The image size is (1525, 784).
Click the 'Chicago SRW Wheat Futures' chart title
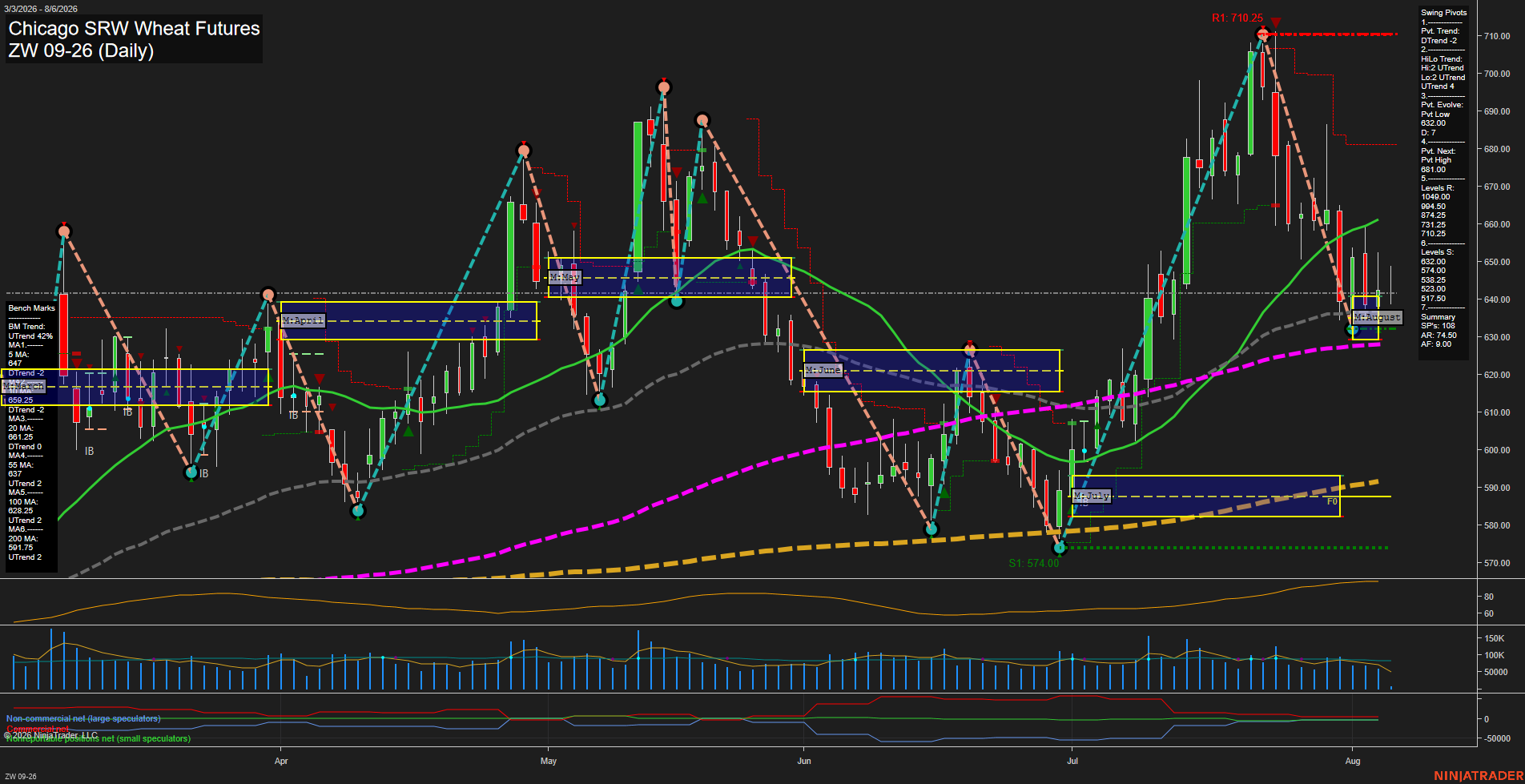point(134,29)
